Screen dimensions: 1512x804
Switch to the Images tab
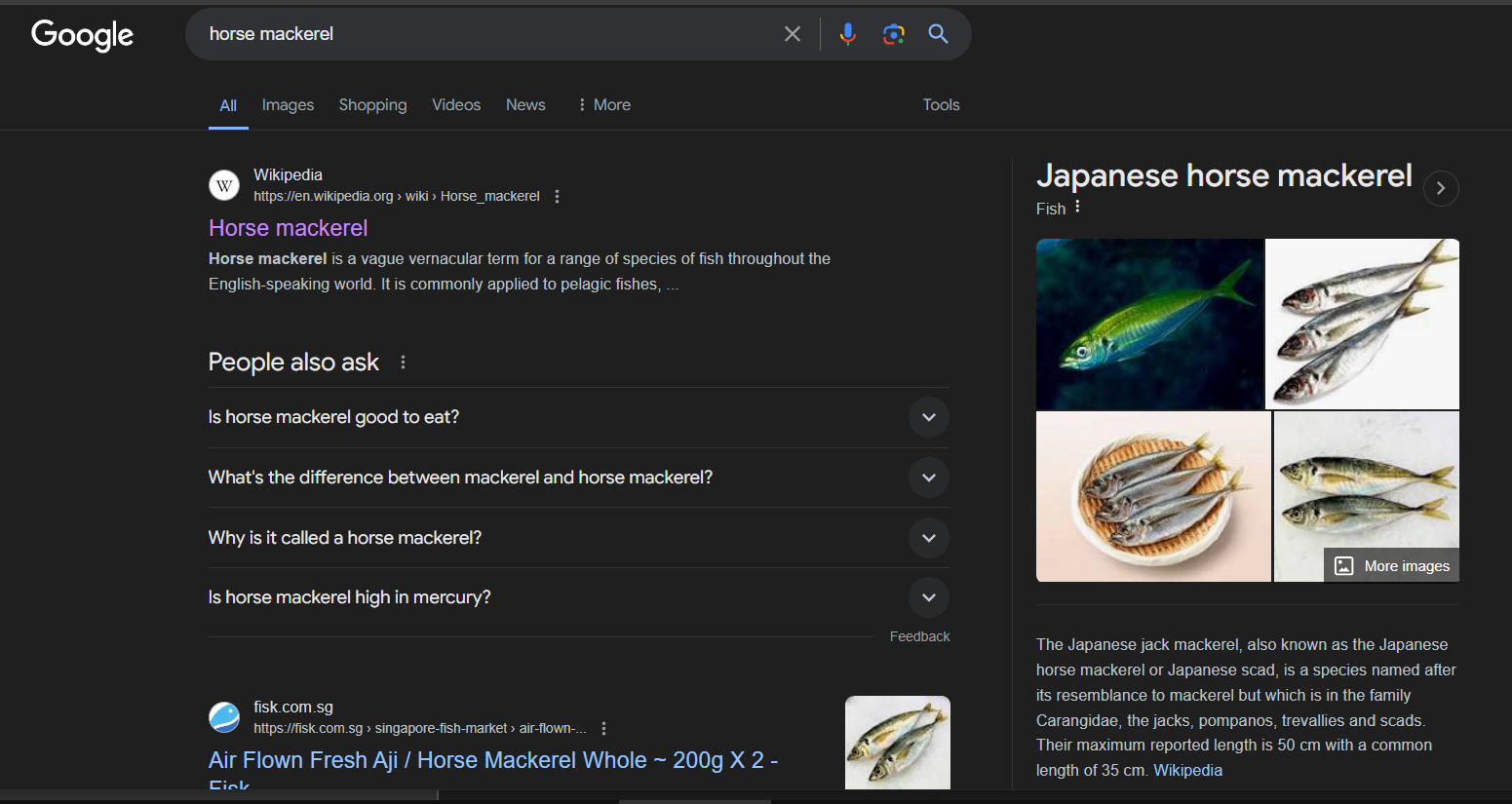[288, 104]
